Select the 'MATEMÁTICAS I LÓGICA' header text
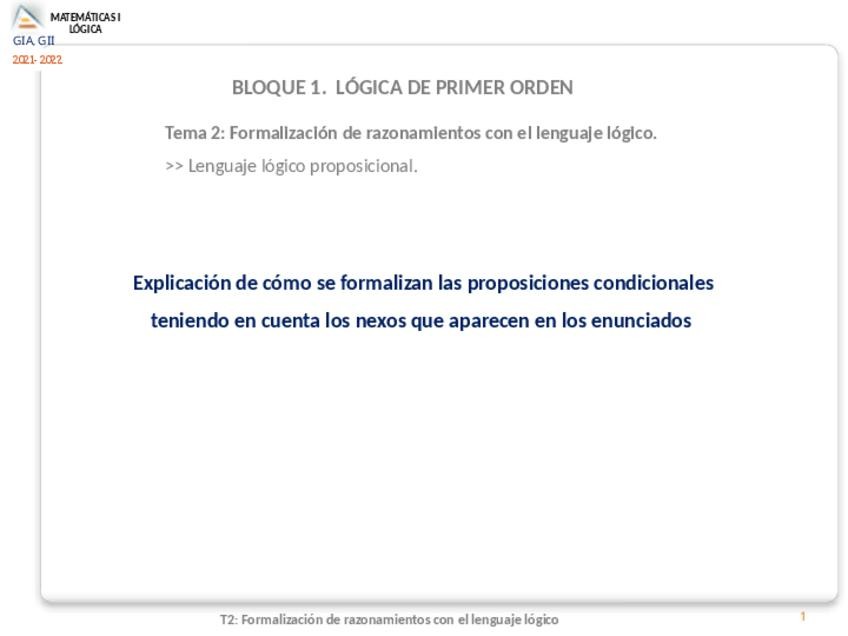Image resolution: width=848 pixels, height=636 pixels. pos(85,23)
